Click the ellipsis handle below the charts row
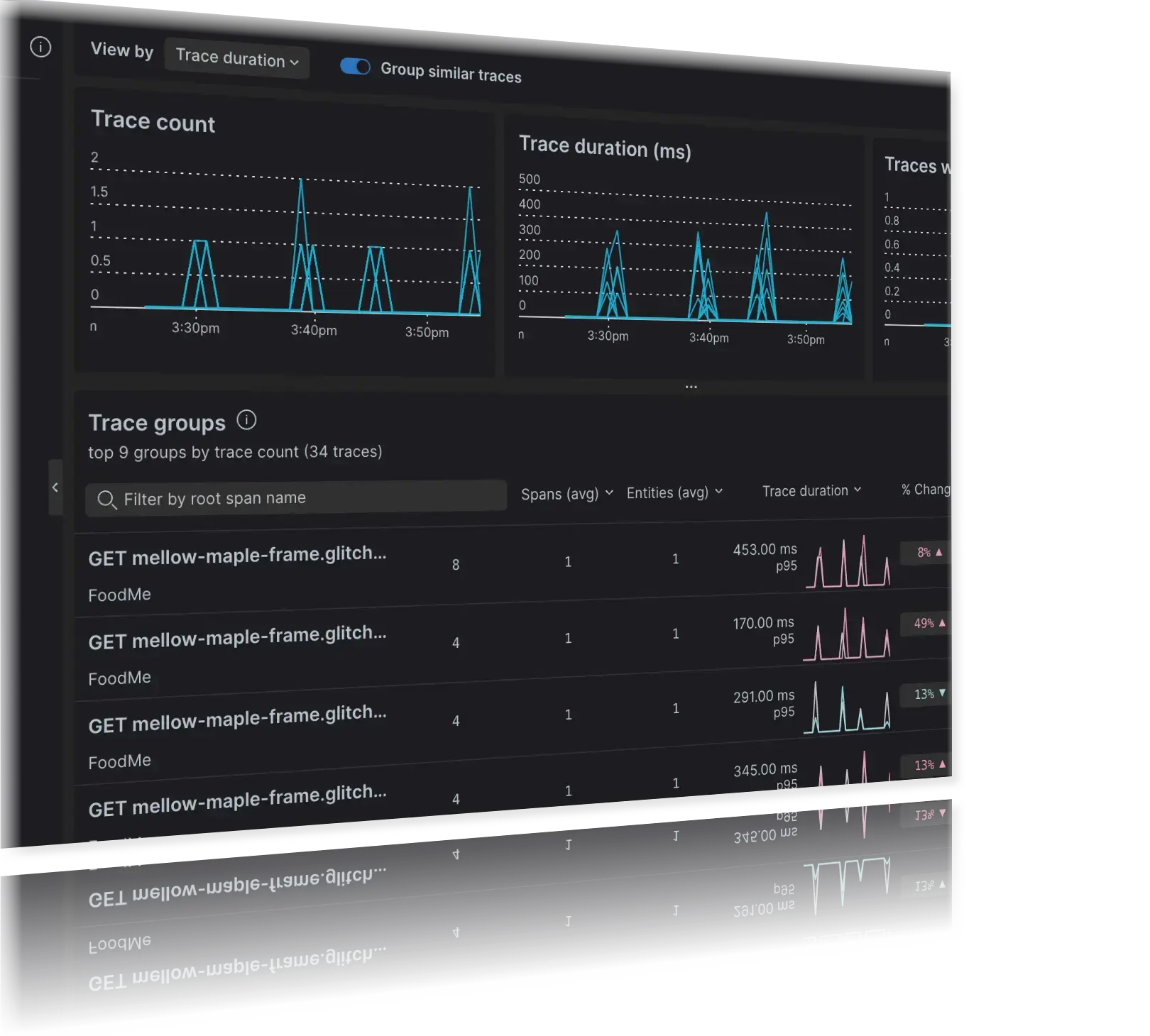 click(x=691, y=387)
